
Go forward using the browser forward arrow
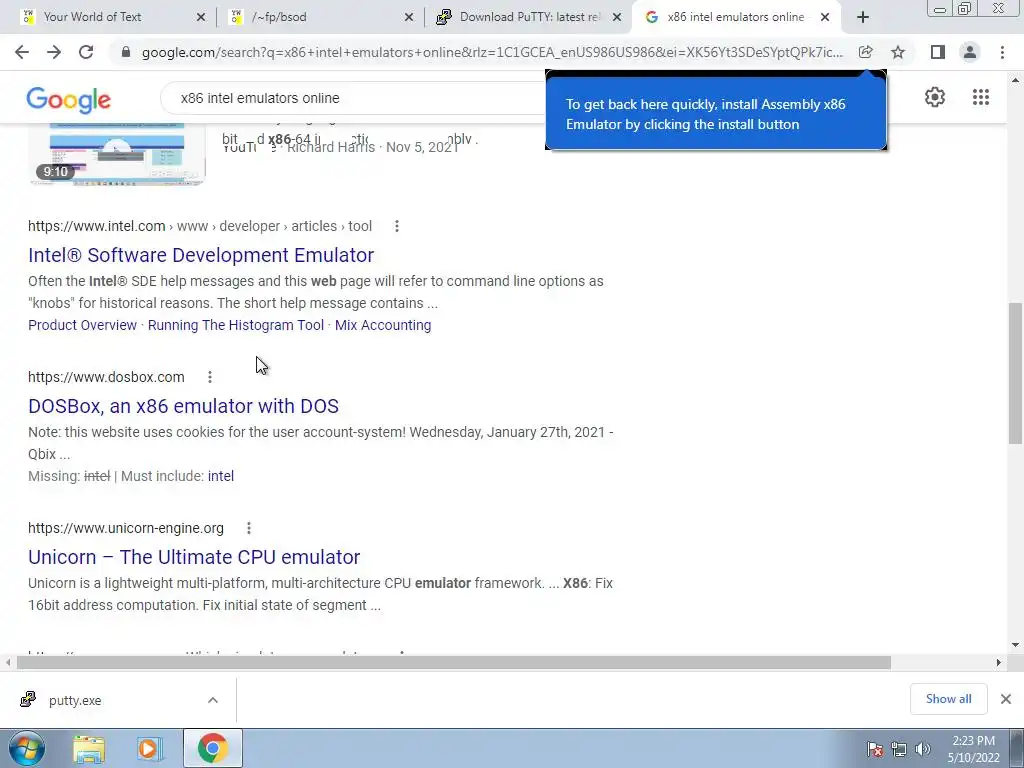click(x=54, y=52)
